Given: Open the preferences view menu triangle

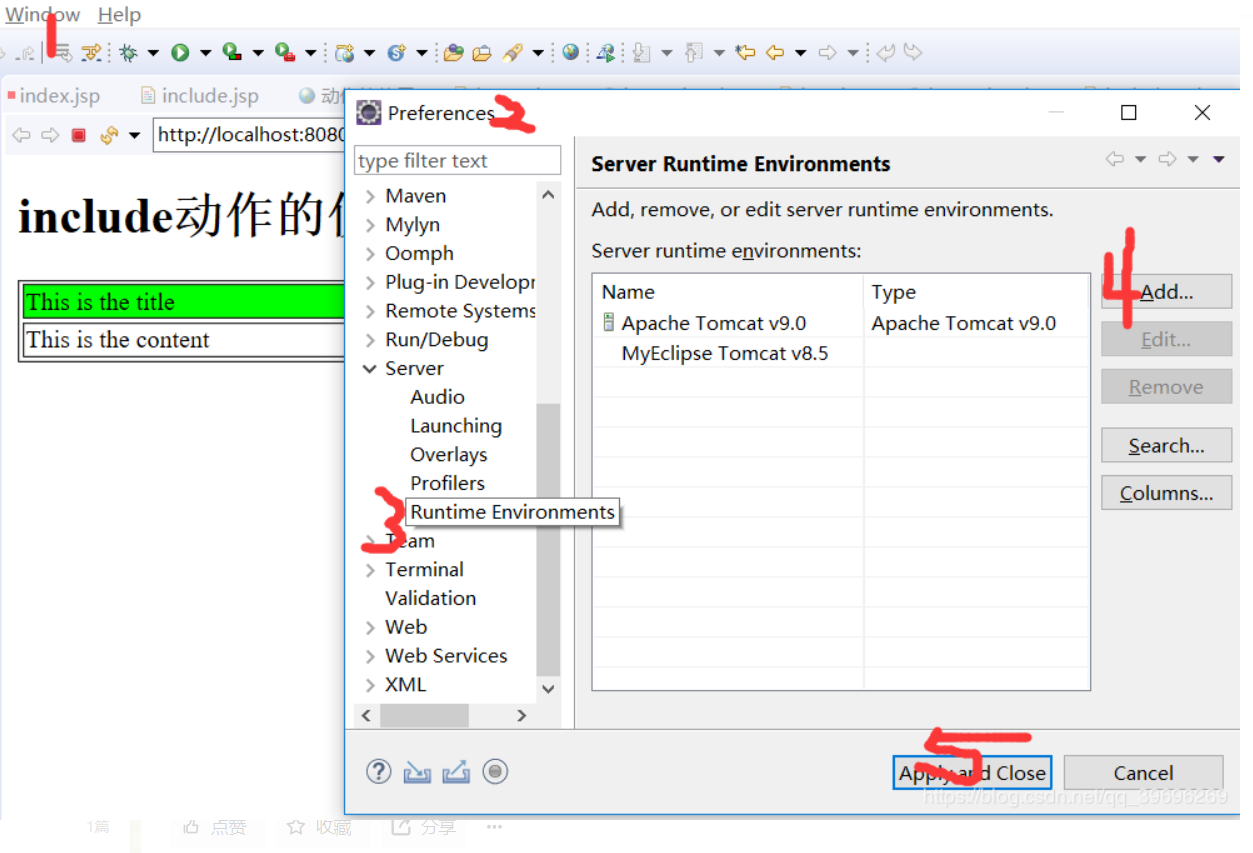Looking at the screenshot, I should click(1218, 159).
